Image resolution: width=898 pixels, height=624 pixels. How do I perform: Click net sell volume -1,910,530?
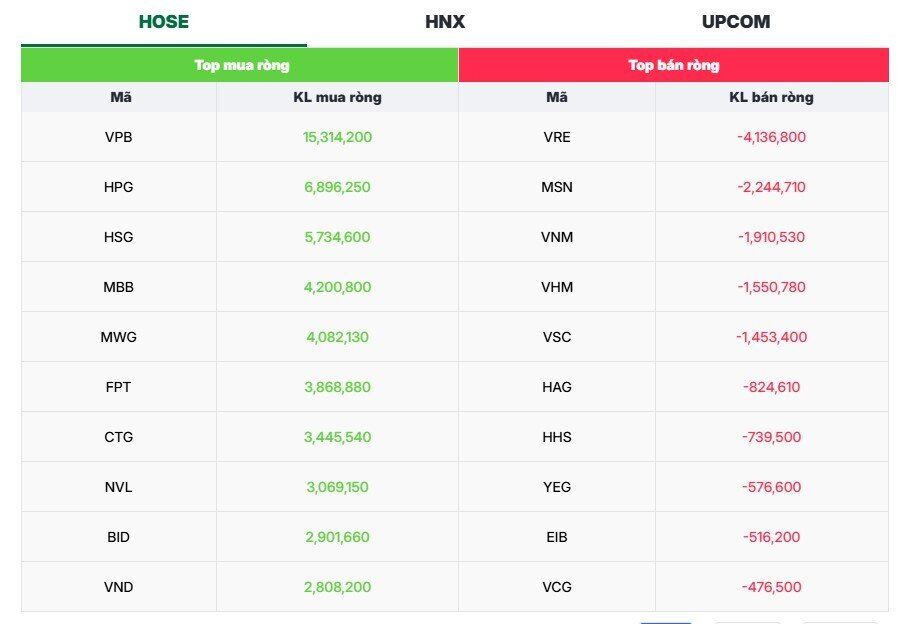771,237
